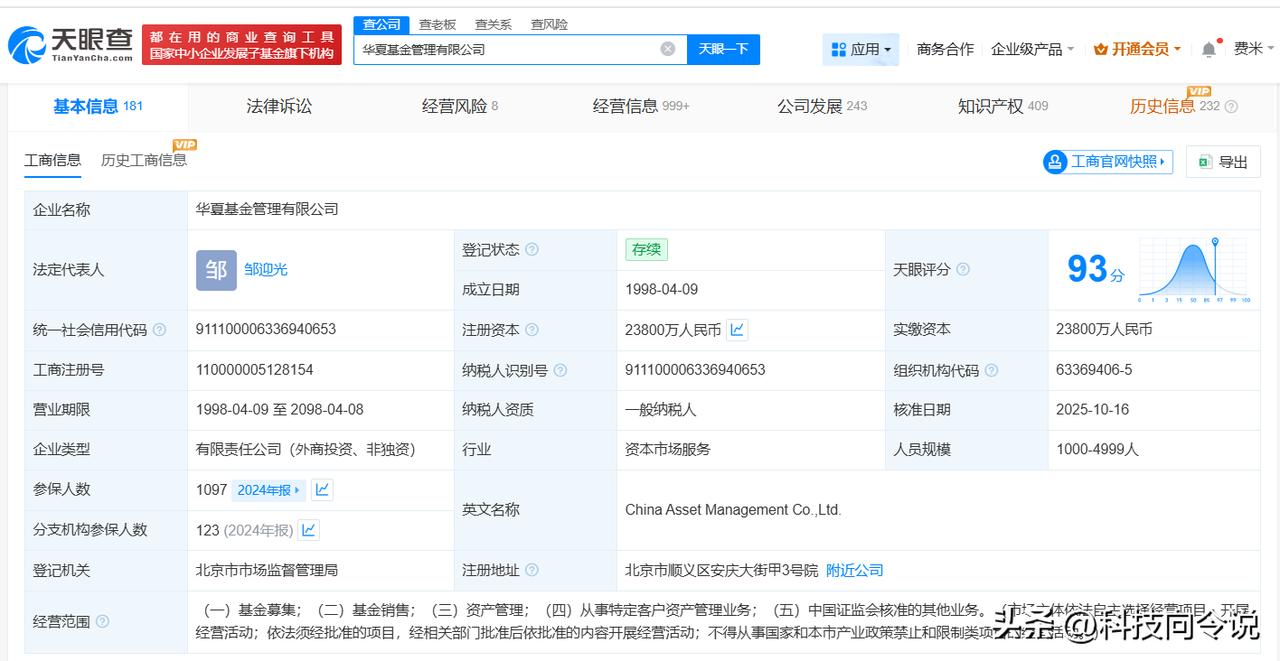Click the 成立日期 value 1998-04-09
The image size is (1280, 661).
tap(662, 289)
